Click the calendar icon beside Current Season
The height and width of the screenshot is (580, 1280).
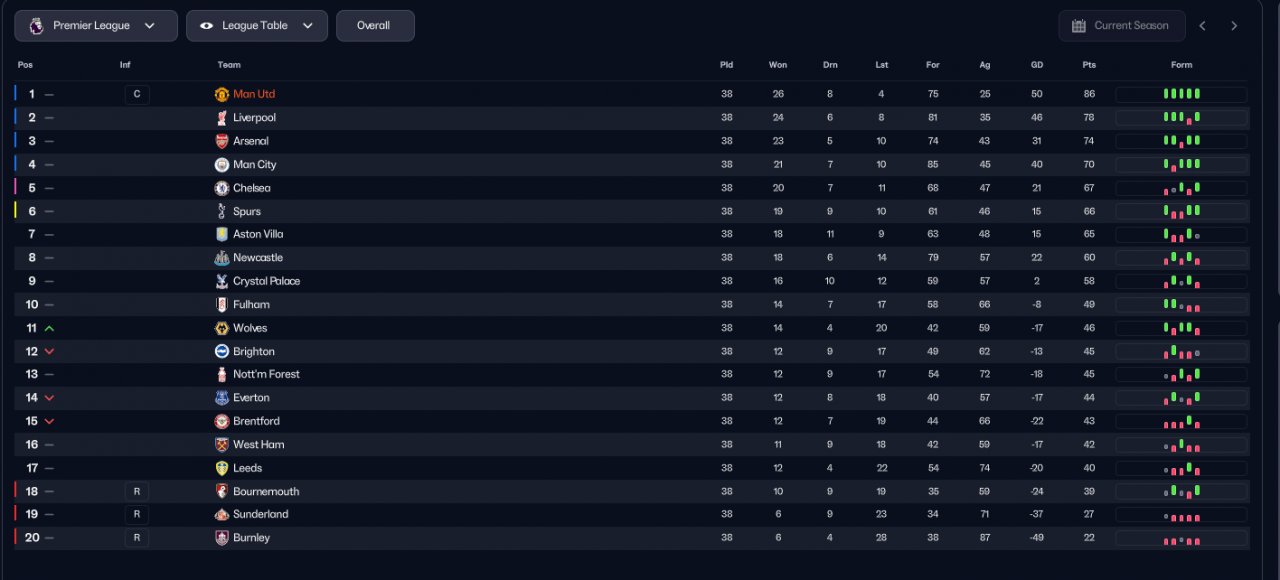(1079, 26)
